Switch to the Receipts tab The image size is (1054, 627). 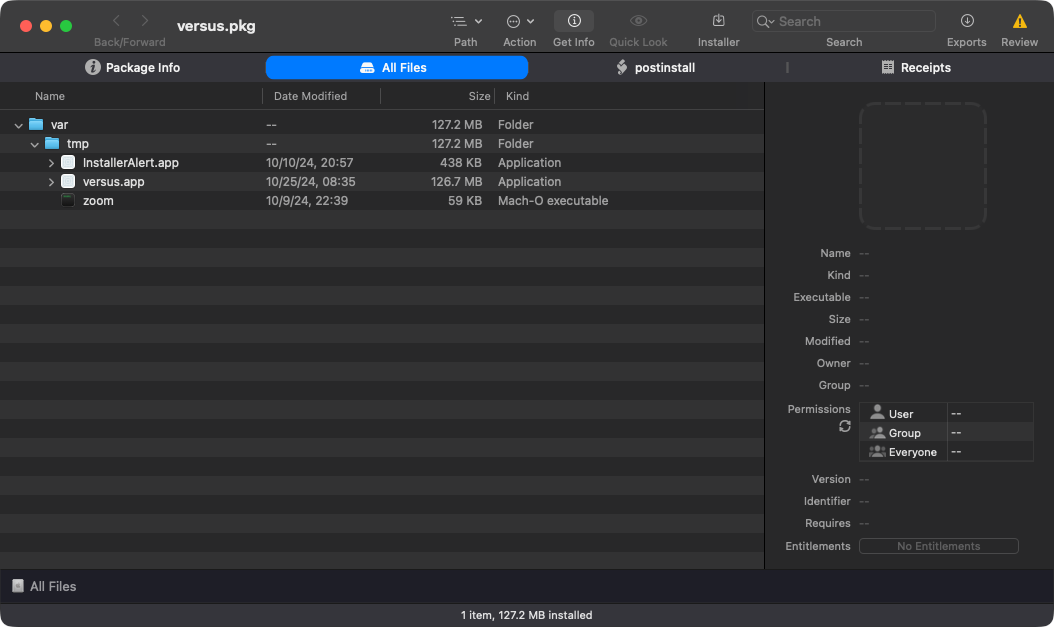[915, 67]
